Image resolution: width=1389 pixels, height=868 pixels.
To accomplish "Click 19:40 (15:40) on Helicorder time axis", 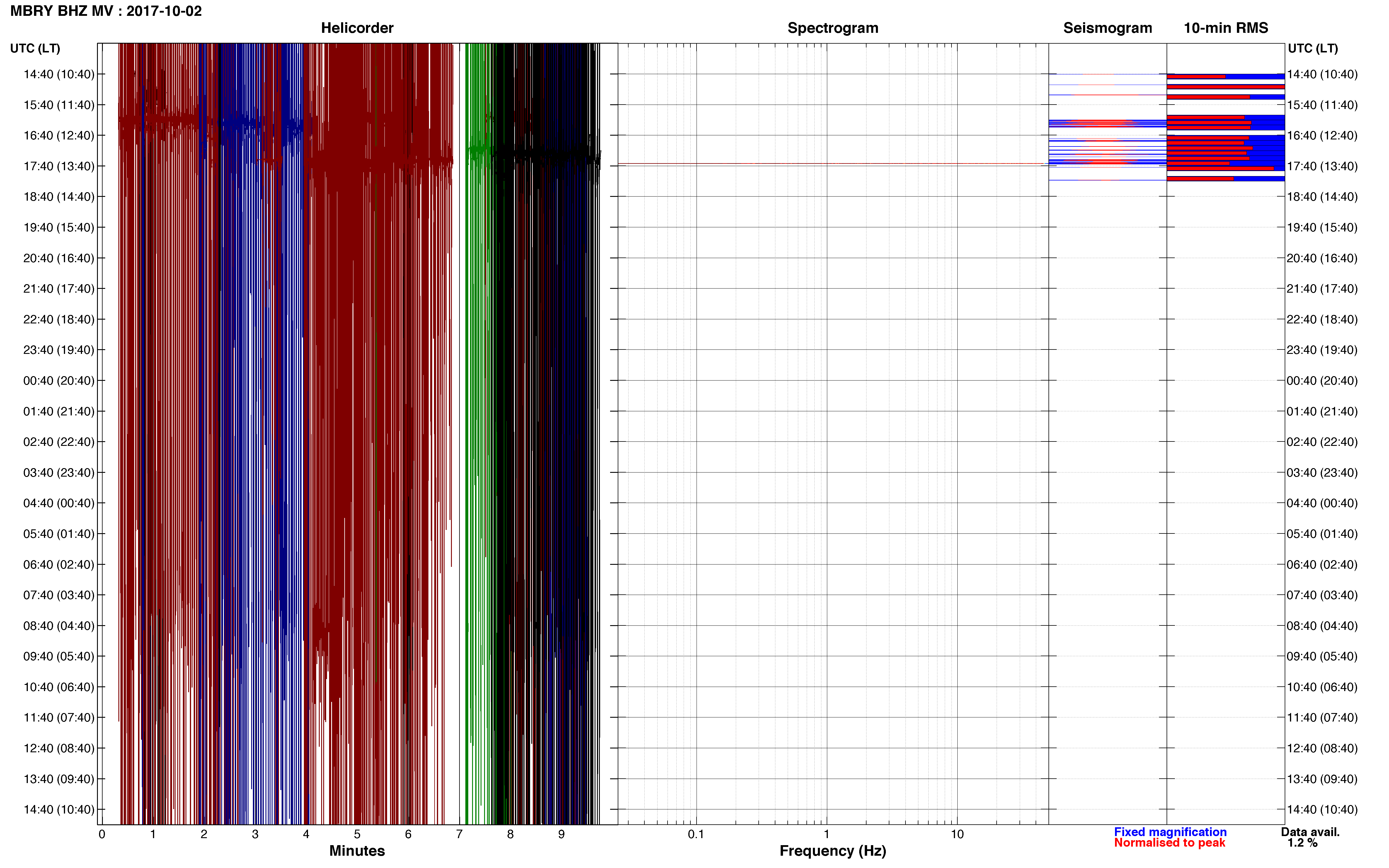I will [x=59, y=227].
